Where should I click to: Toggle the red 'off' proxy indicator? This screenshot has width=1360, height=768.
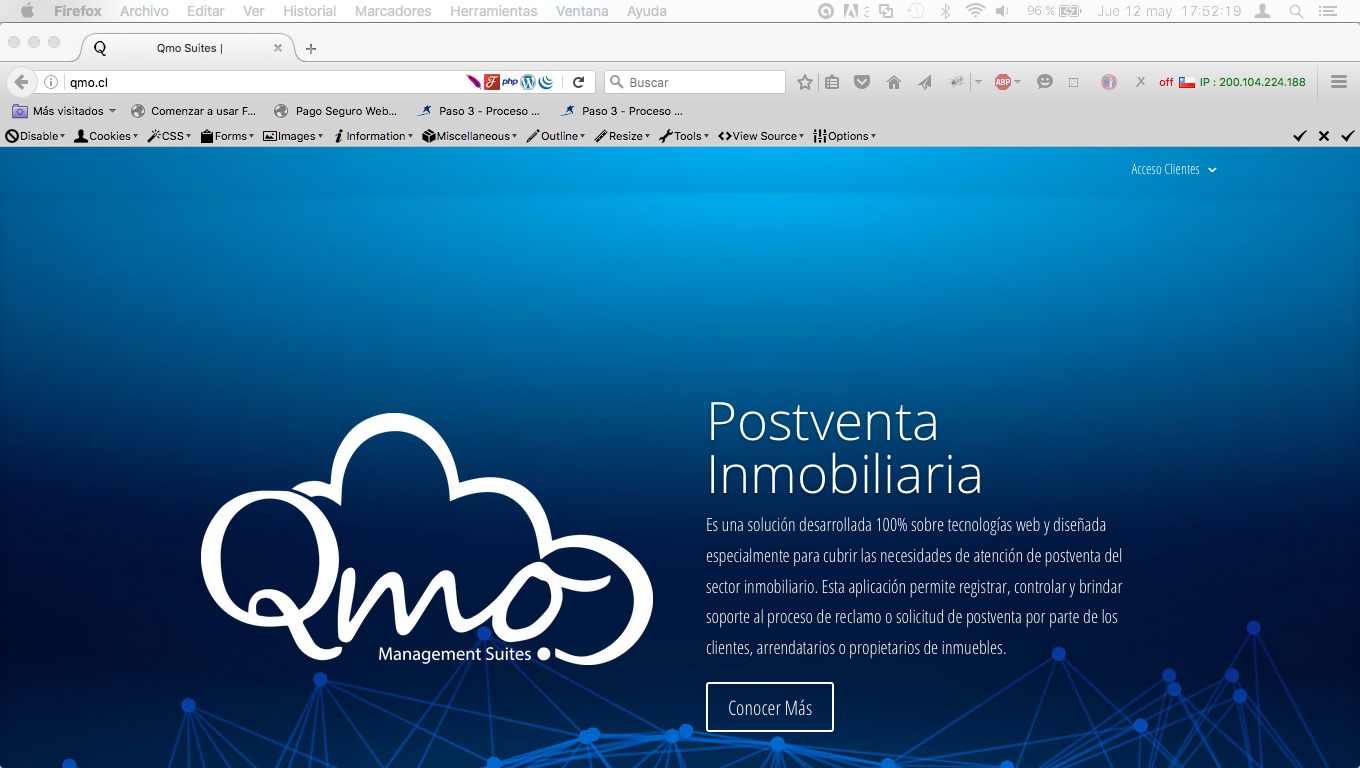pyautogui.click(x=1166, y=82)
